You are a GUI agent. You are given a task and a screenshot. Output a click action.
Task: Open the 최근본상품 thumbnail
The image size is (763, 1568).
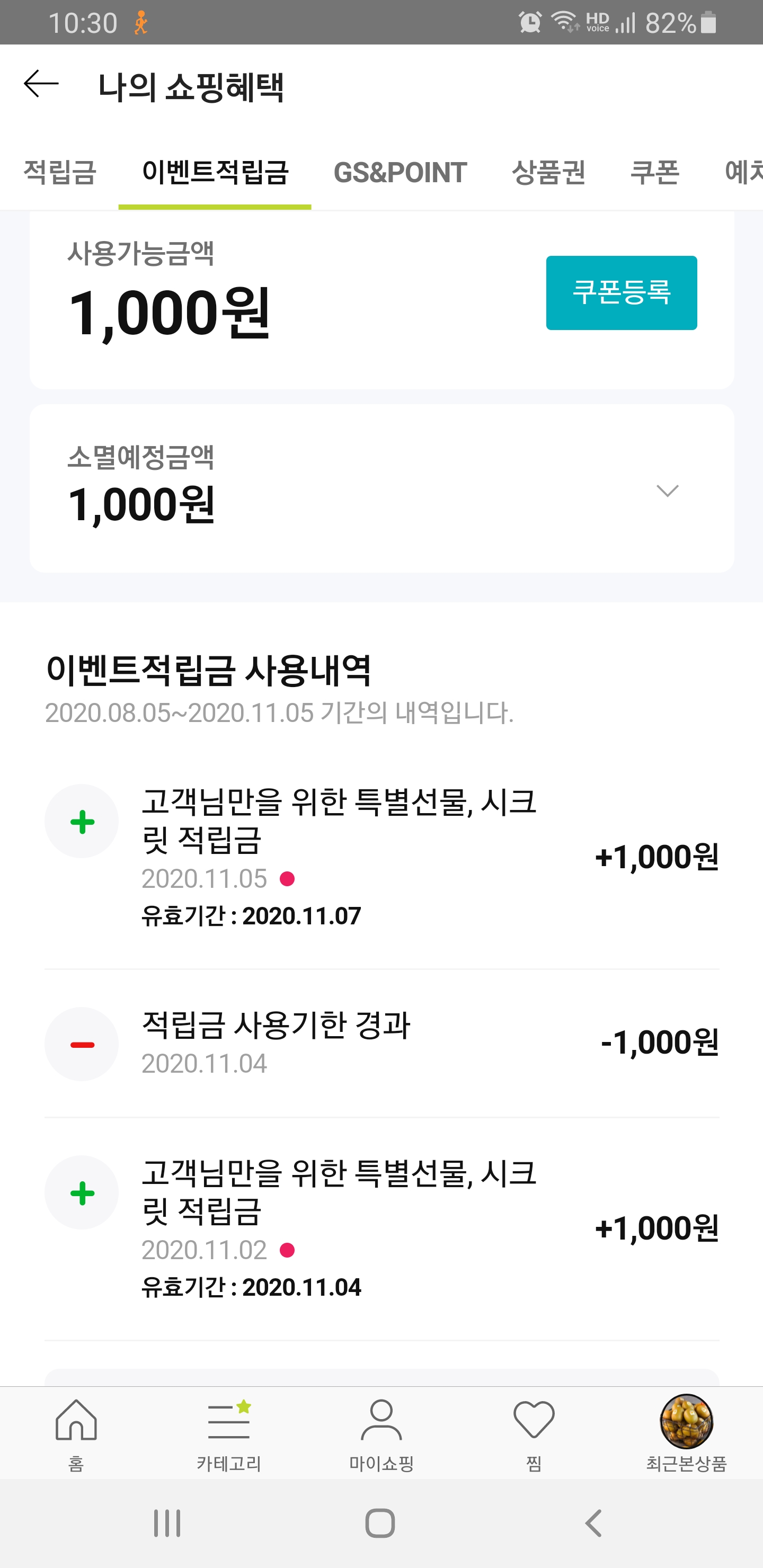(x=686, y=1422)
